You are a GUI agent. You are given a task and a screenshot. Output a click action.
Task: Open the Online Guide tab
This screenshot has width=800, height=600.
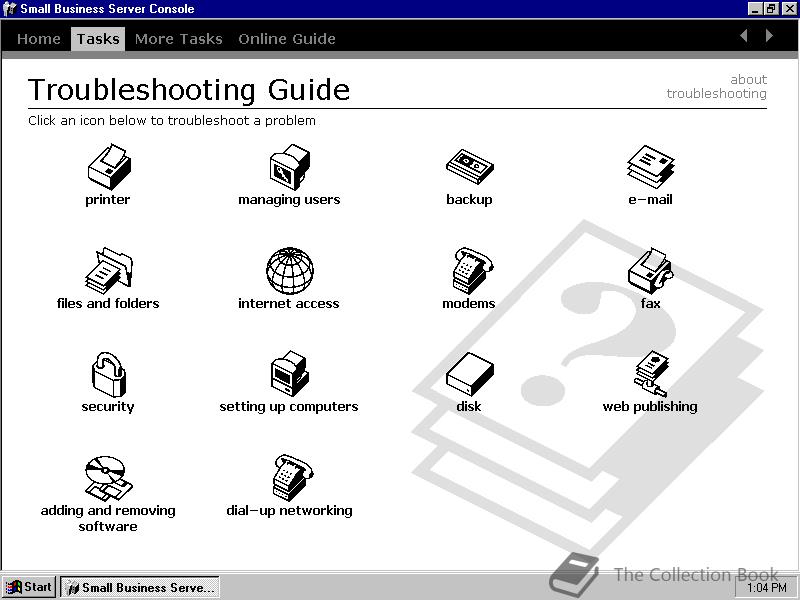[x=287, y=39]
